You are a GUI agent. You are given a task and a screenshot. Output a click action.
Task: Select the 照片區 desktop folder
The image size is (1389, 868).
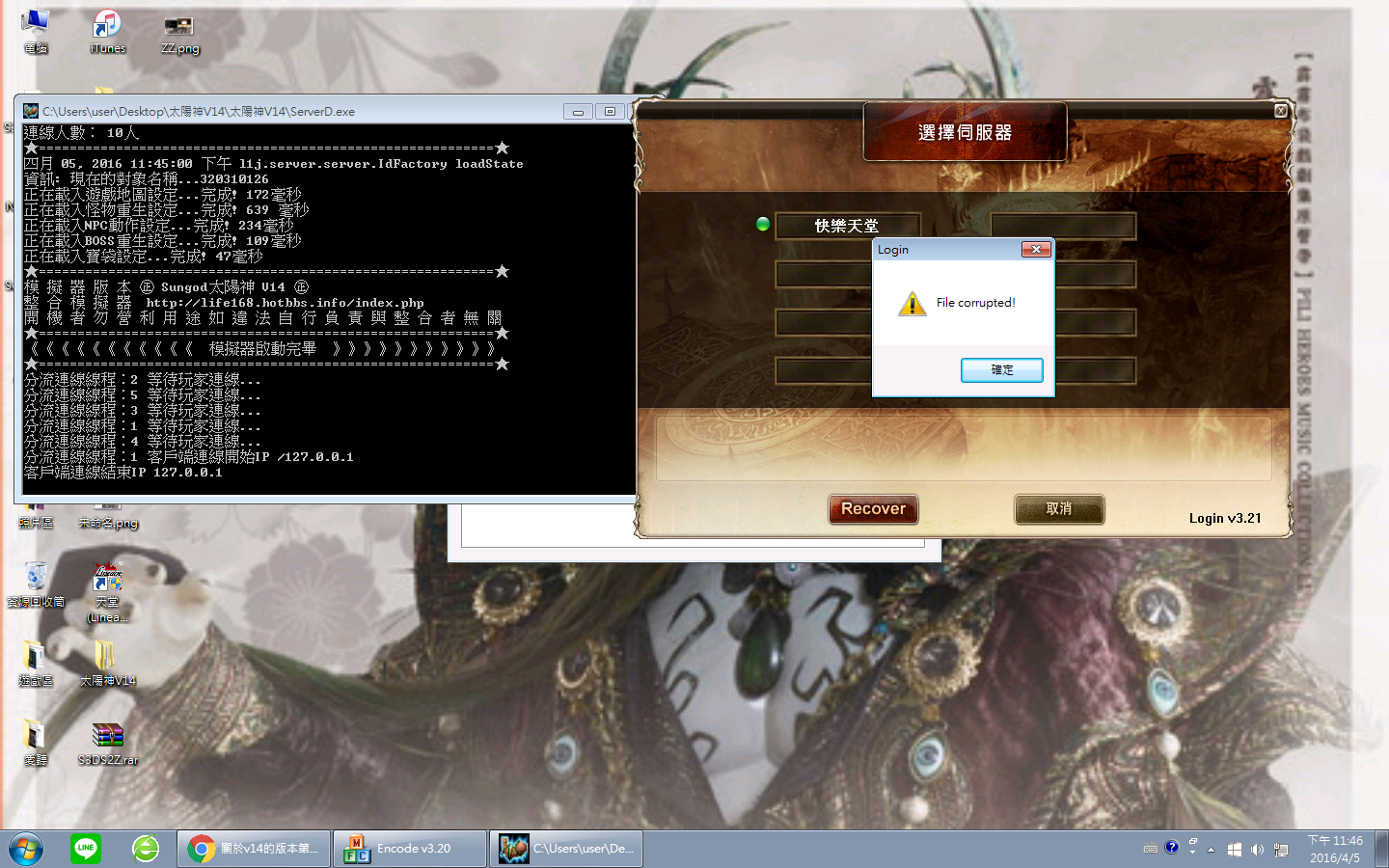pos(36,521)
